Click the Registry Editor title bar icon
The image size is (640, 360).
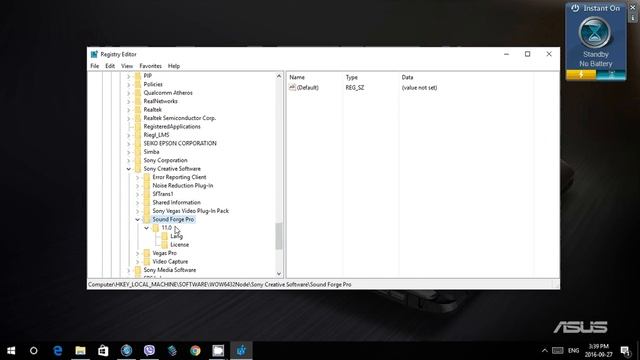coord(94,54)
